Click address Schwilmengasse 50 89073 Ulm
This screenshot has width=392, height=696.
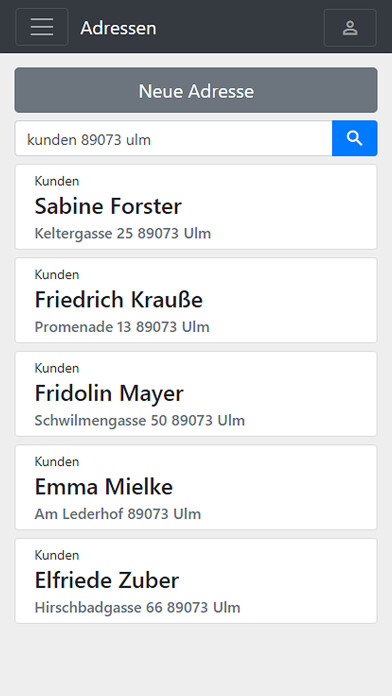click(139, 420)
